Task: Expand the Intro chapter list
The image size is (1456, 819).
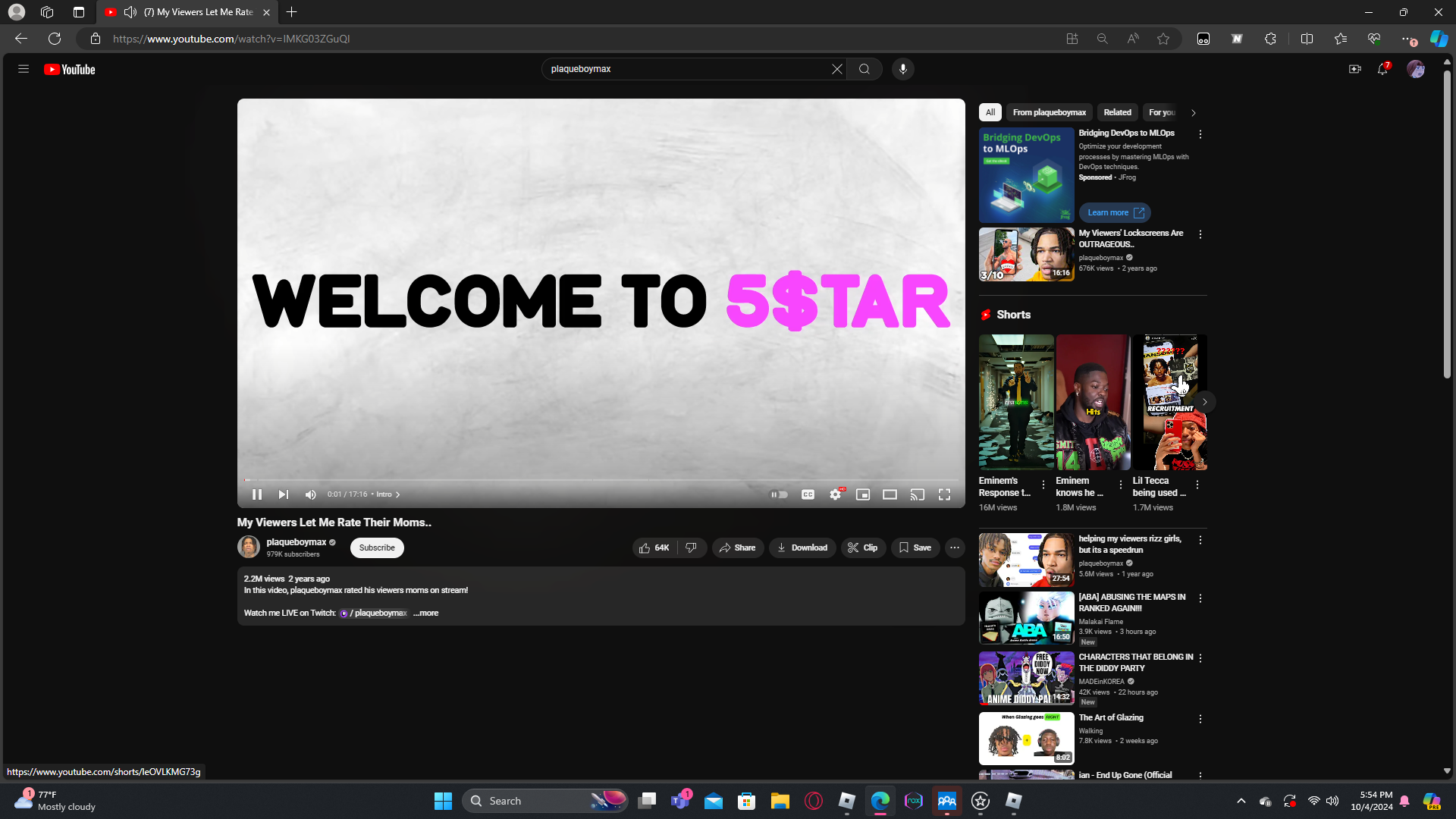Action: (x=388, y=494)
